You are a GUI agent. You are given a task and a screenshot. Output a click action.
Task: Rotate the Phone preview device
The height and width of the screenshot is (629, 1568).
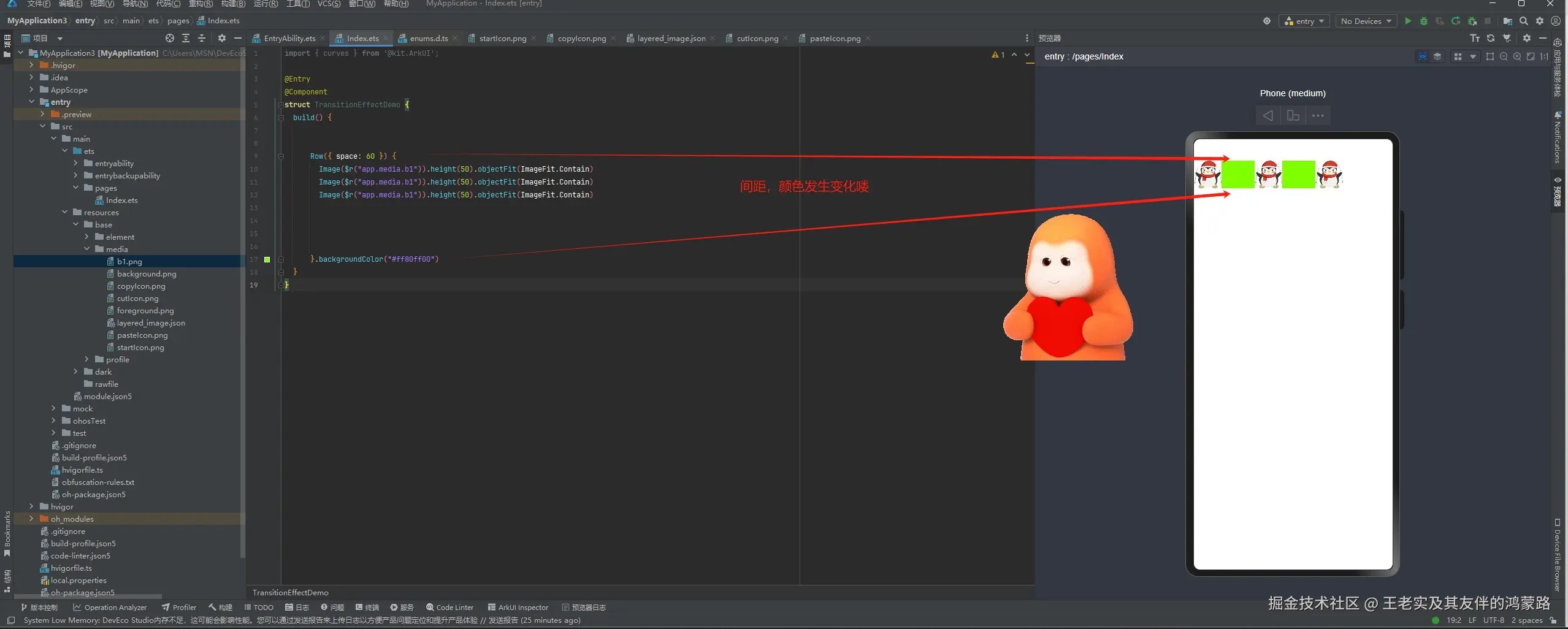coord(1293,115)
